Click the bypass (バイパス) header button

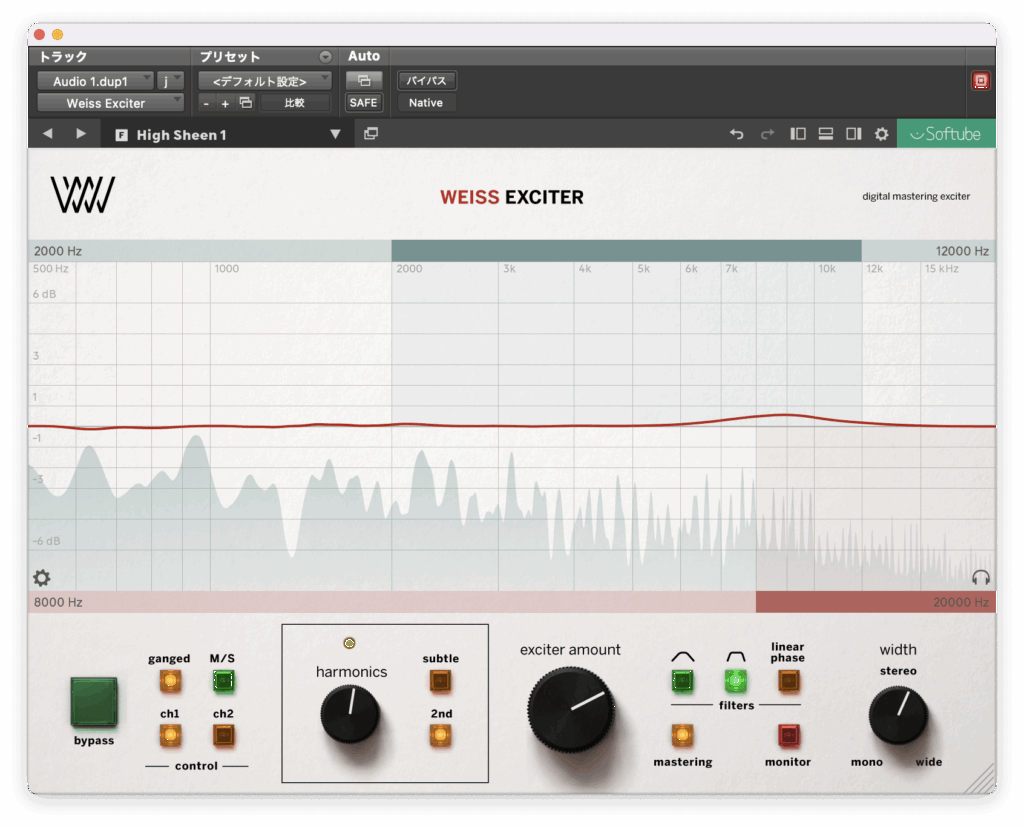coord(426,80)
